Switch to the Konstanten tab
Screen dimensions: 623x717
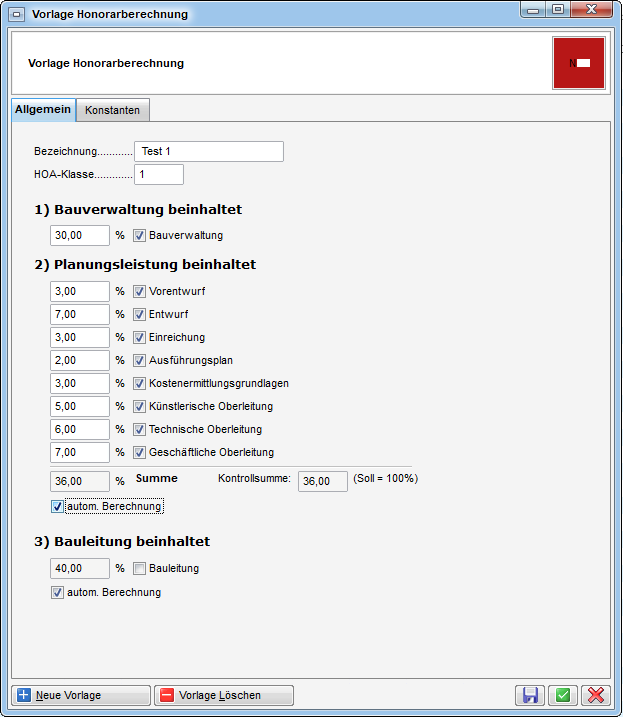(x=113, y=110)
